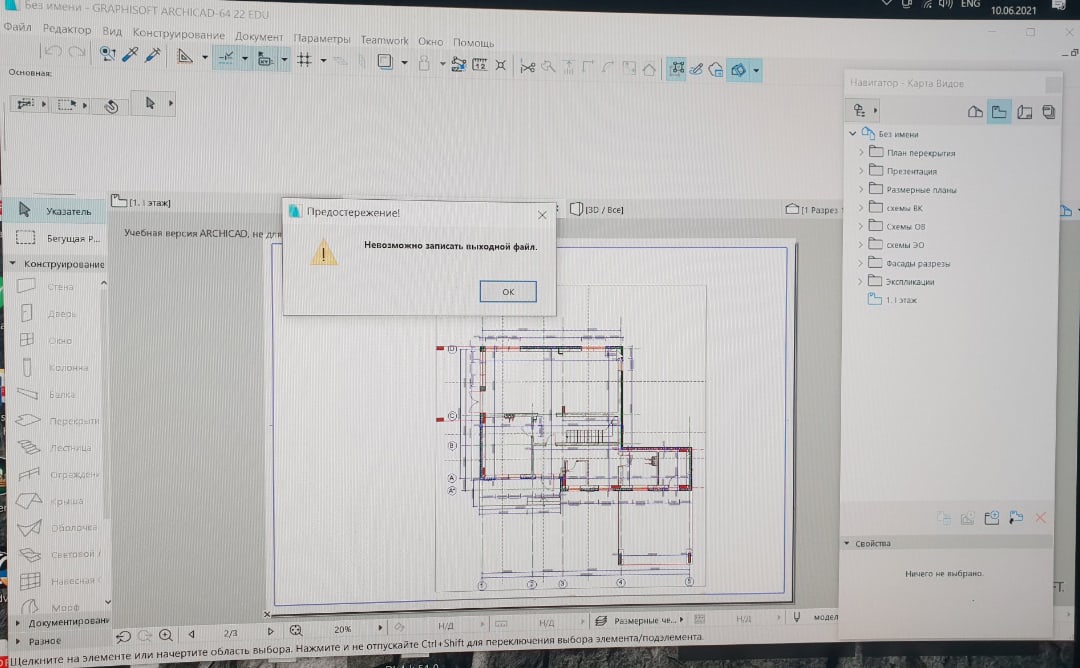Click the zoom-in magnifier in bottom bar
The height and width of the screenshot is (668, 1080).
(x=166, y=635)
